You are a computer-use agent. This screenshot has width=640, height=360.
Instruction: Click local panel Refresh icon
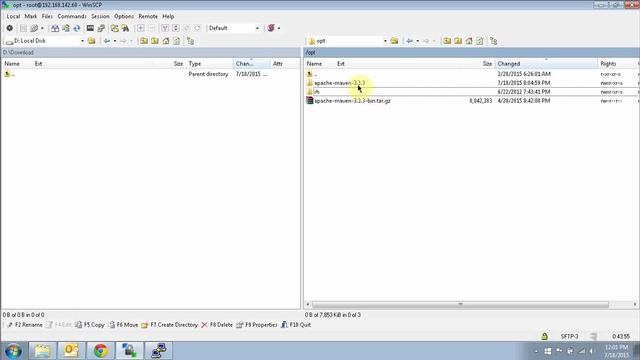(x=176, y=41)
